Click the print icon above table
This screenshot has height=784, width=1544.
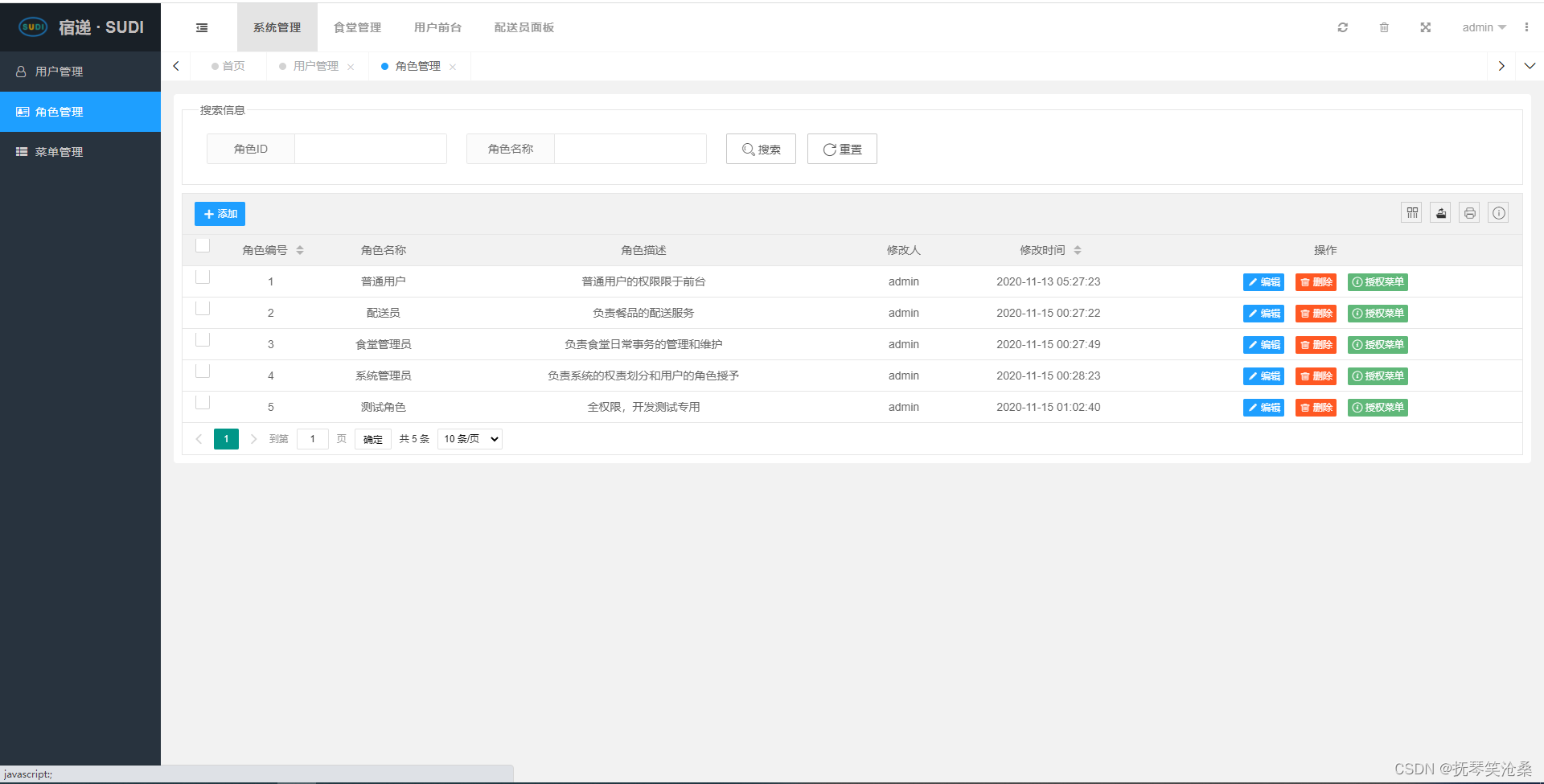(x=1470, y=213)
